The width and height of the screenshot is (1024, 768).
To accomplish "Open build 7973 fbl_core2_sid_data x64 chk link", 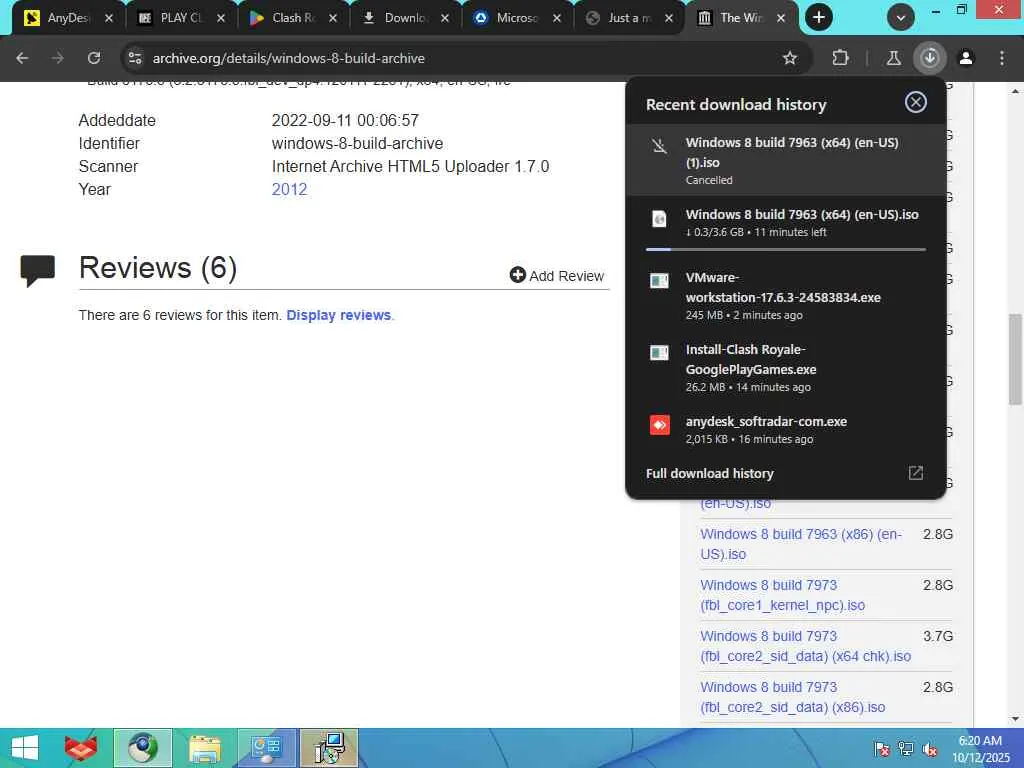I will [805, 646].
